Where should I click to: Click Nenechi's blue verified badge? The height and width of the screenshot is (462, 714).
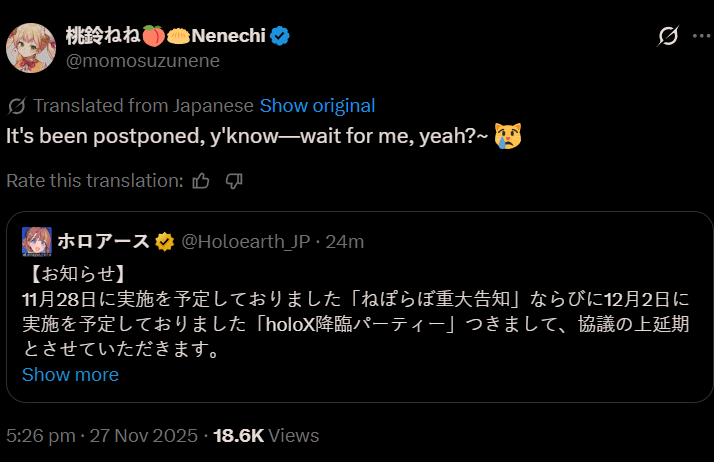coord(281,36)
